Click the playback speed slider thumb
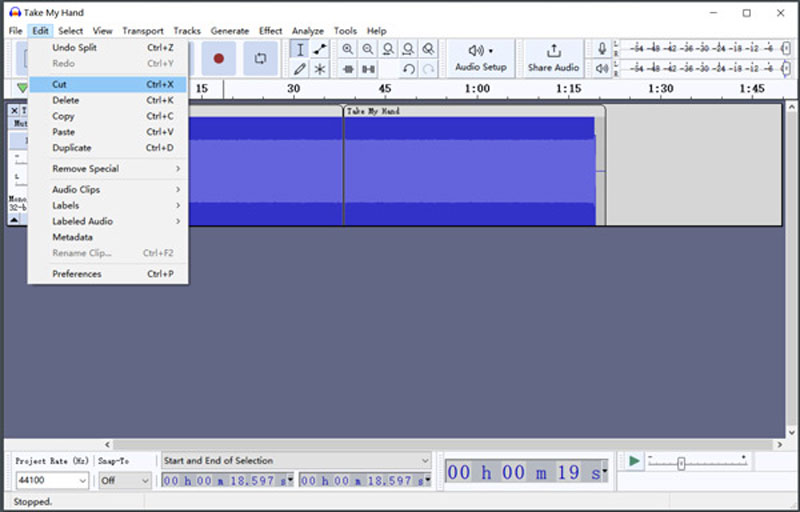The height and width of the screenshot is (512, 800). click(681, 463)
